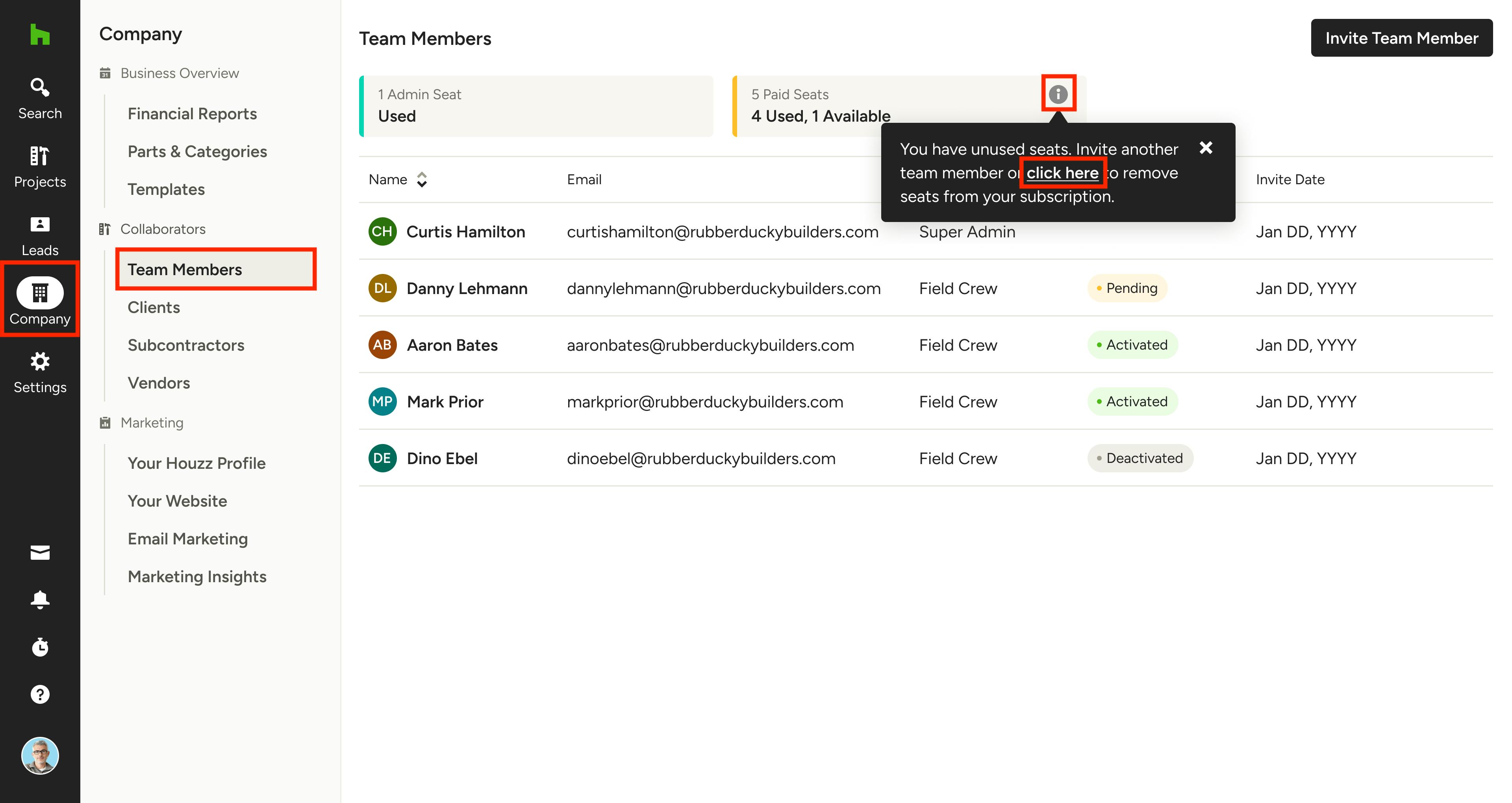Image resolution: width=1512 pixels, height=803 pixels.
Task: Open the Leads section icon
Action: coord(40,235)
